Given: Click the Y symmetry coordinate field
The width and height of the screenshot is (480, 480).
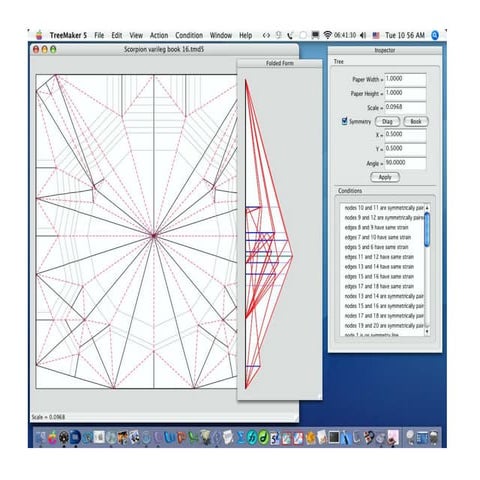Looking at the screenshot, I should point(405,149).
